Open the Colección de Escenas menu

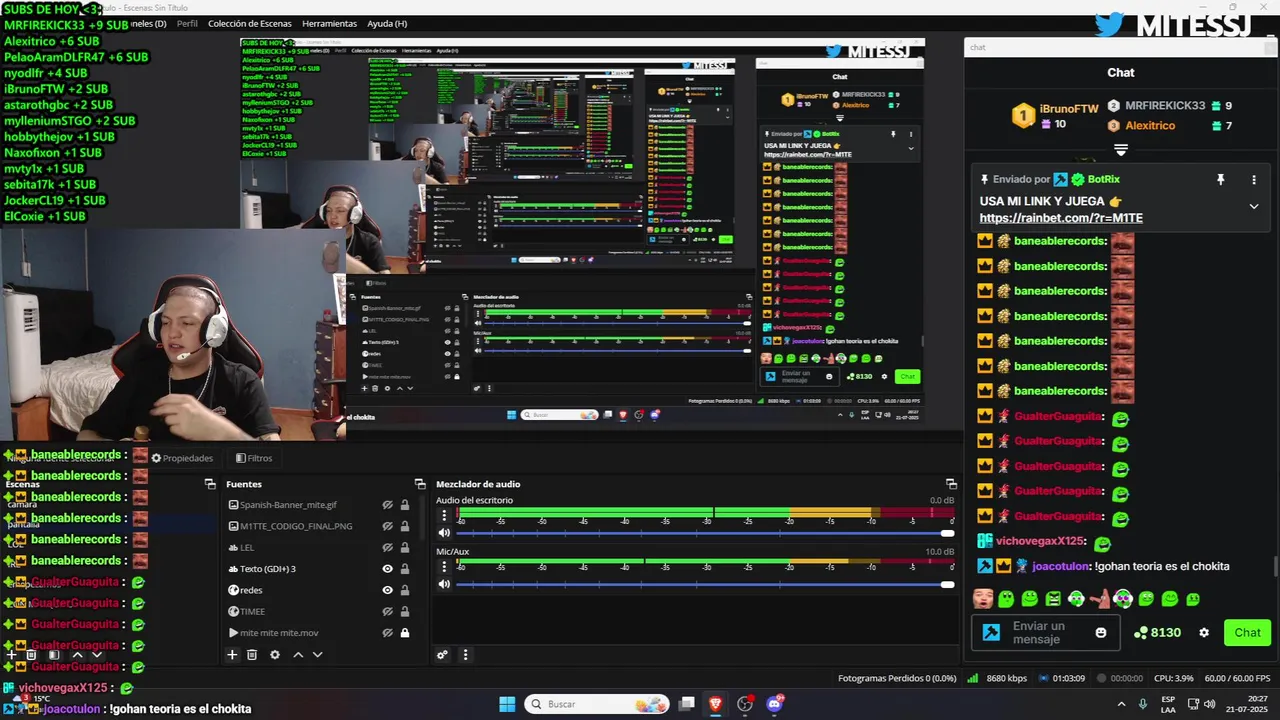click(250, 23)
